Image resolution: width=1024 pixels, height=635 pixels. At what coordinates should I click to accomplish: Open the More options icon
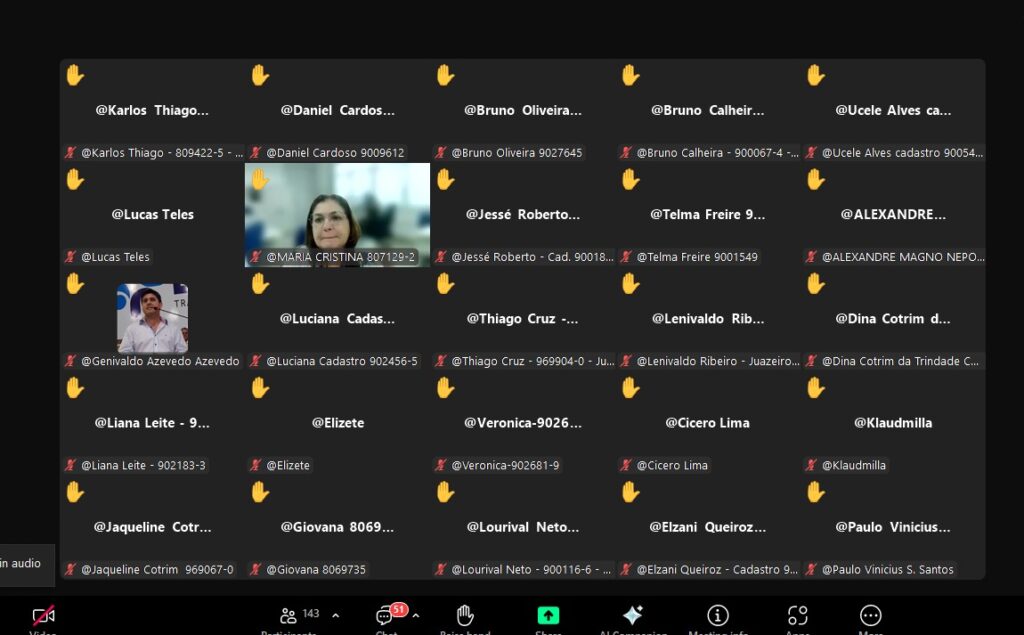871,615
